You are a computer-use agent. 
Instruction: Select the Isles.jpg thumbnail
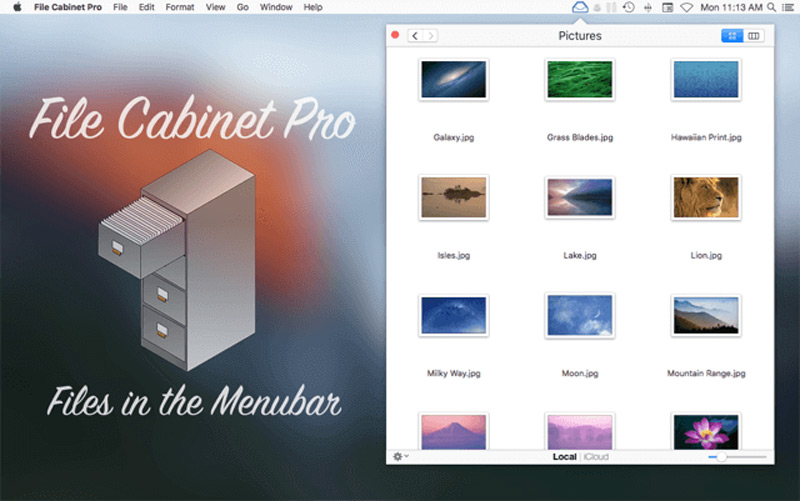454,197
